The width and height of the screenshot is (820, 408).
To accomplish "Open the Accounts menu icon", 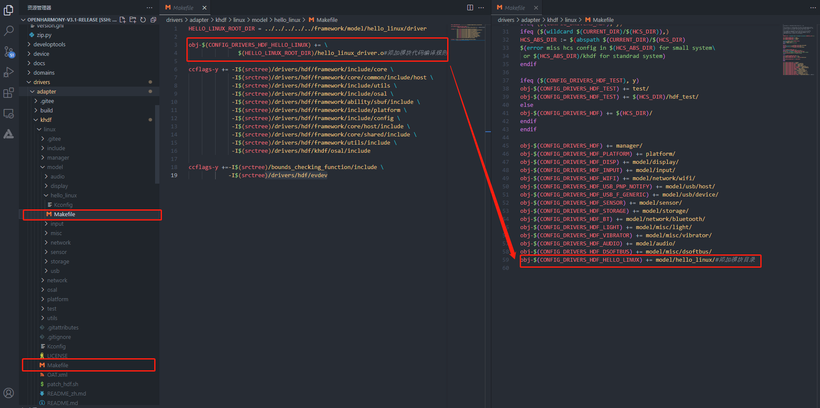I will (8, 393).
